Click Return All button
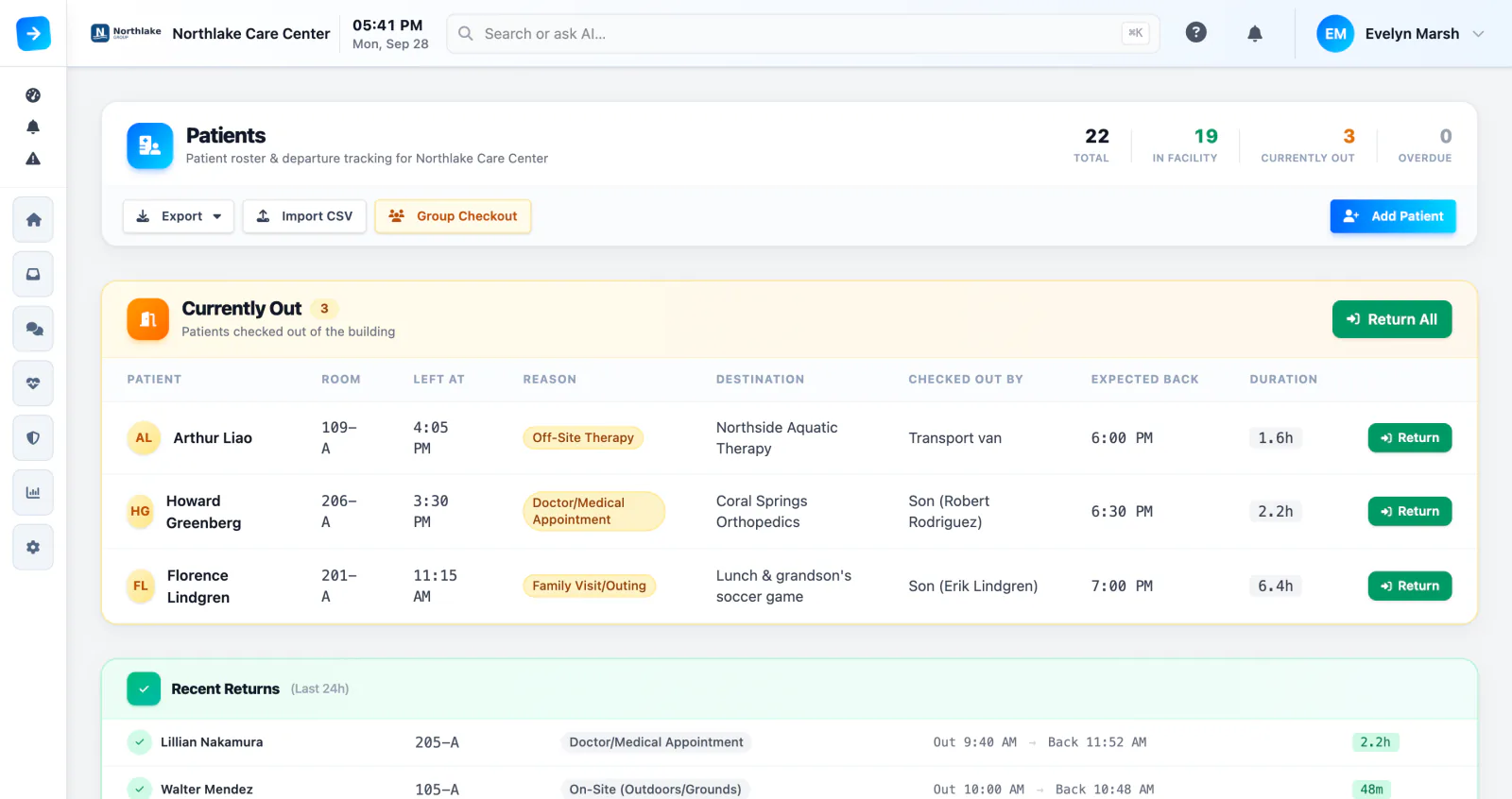 pos(1392,319)
